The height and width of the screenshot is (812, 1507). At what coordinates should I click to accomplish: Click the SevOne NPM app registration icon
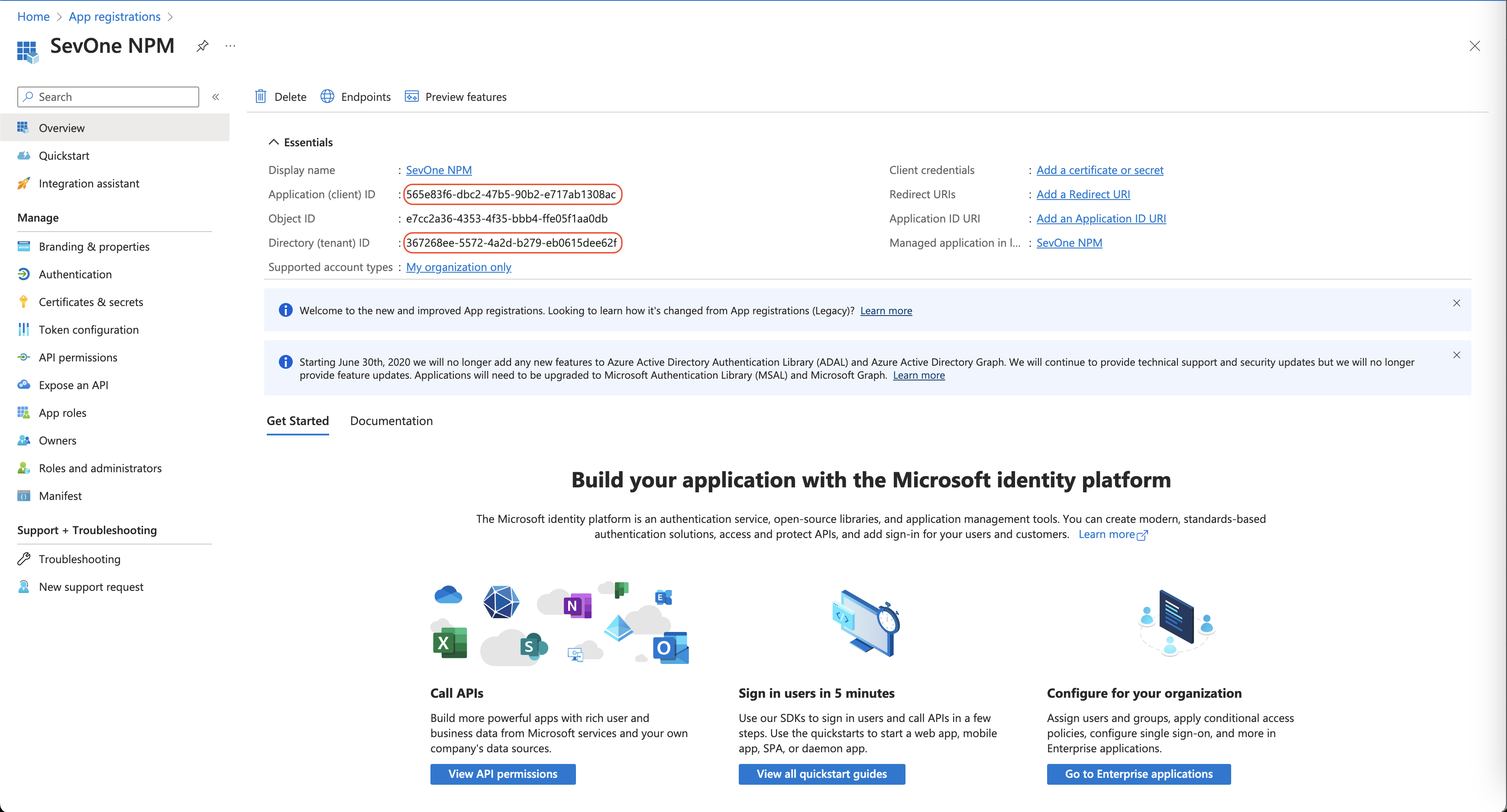coord(27,52)
